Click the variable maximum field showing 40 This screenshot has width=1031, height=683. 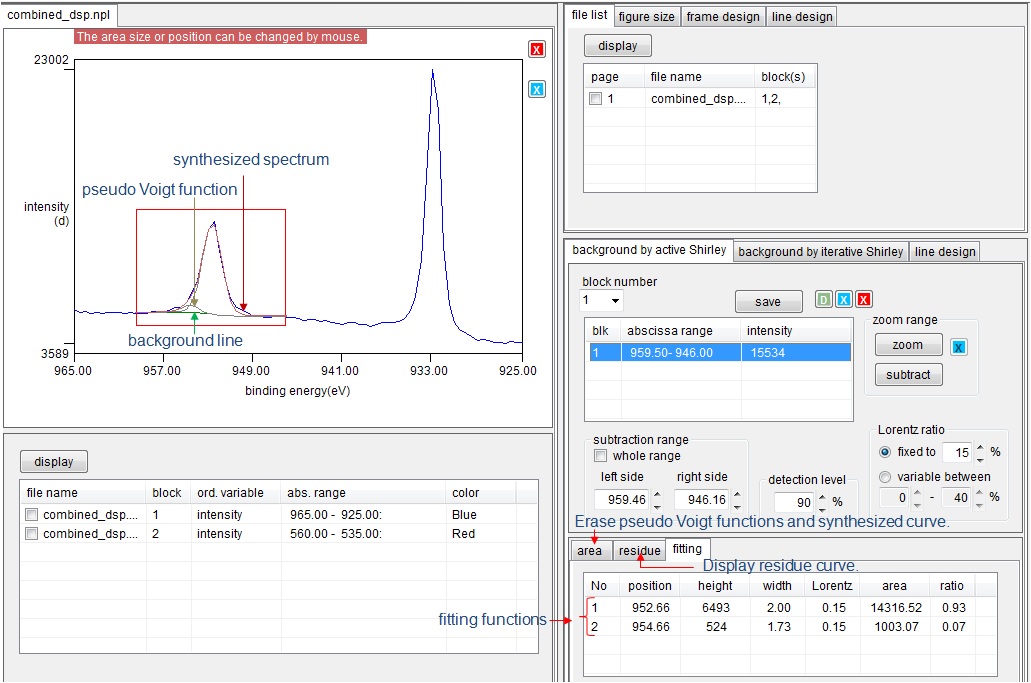[x=958, y=498]
